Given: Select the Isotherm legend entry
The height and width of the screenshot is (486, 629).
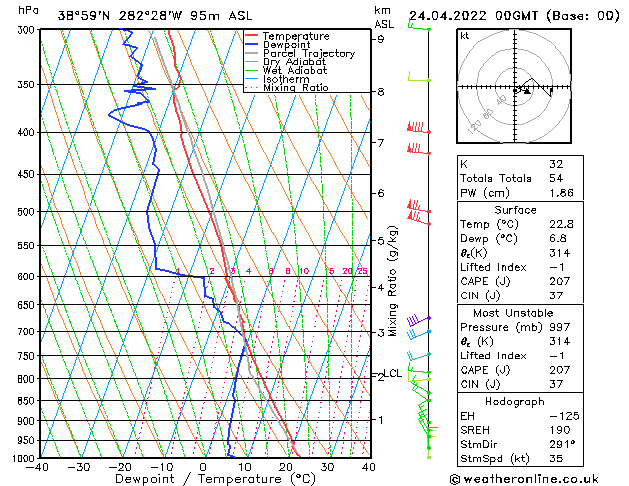Looking at the screenshot, I should click(277, 79).
